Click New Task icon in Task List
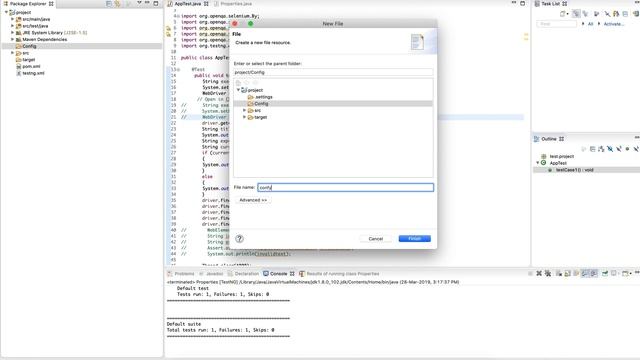 (x=563, y=14)
